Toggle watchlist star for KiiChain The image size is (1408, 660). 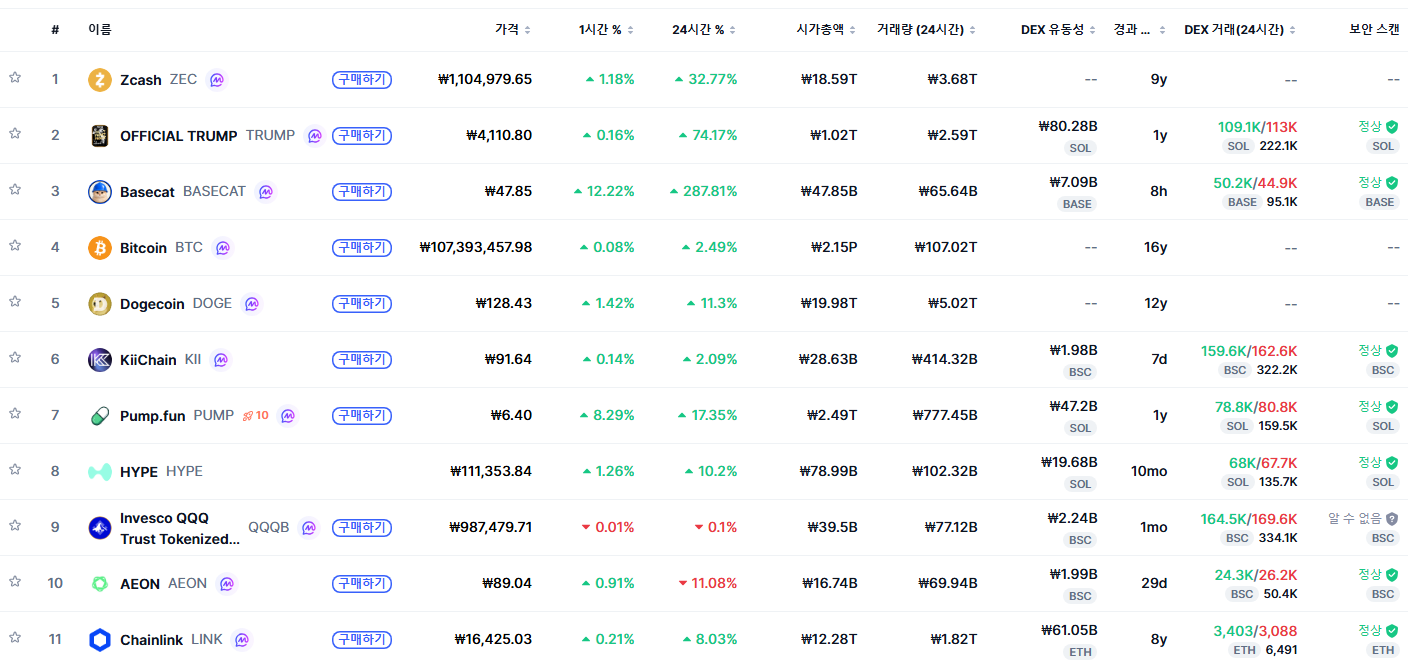(x=15, y=357)
